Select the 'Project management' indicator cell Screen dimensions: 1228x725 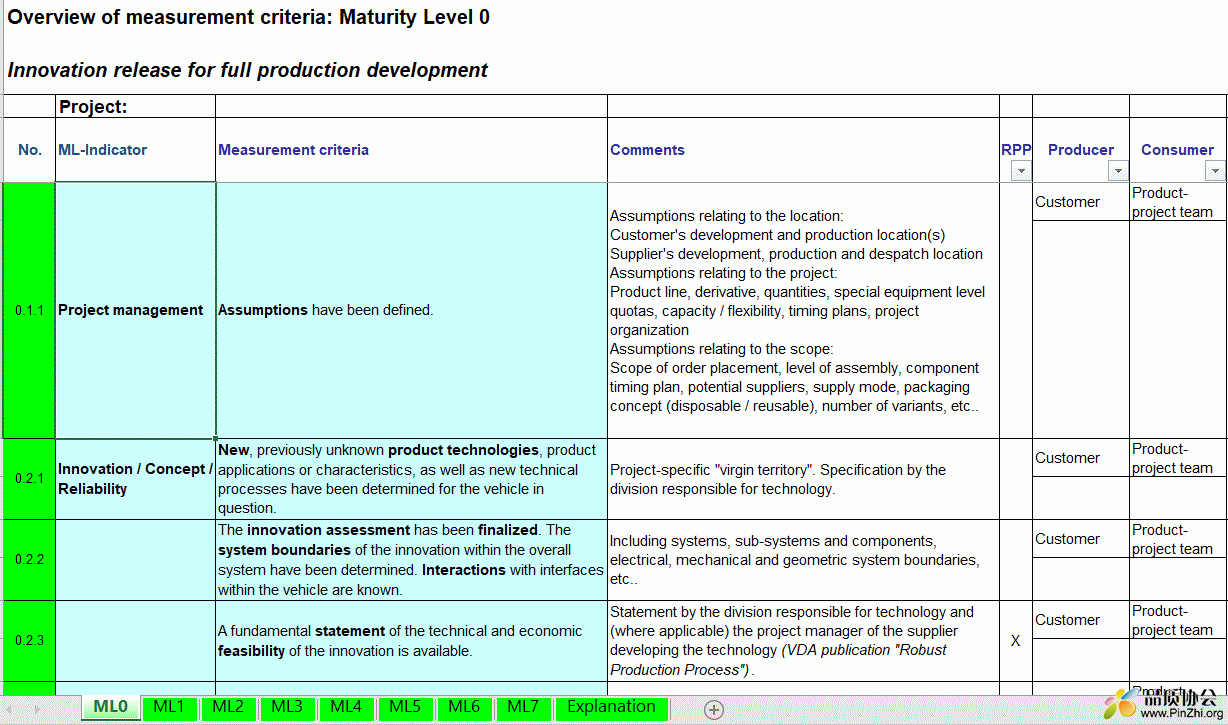(x=135, y=310)
